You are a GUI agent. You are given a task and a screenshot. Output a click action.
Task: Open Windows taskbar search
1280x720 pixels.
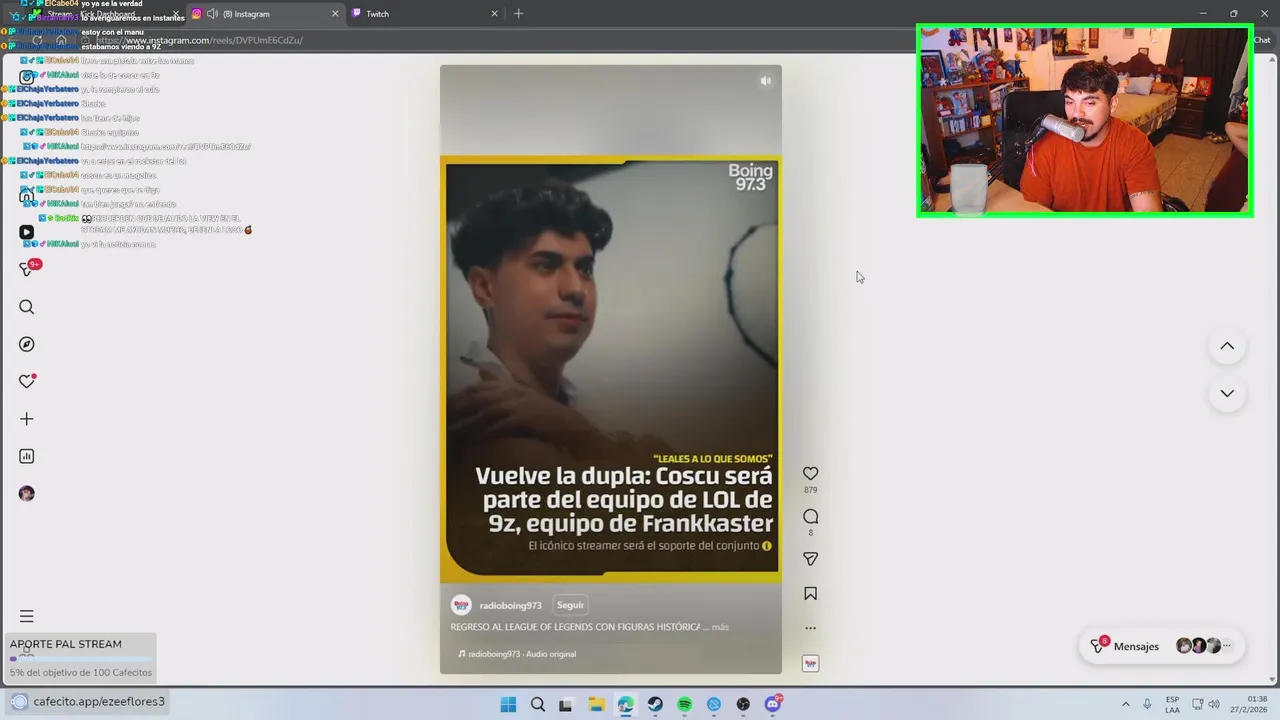click(x=538, y=704)
